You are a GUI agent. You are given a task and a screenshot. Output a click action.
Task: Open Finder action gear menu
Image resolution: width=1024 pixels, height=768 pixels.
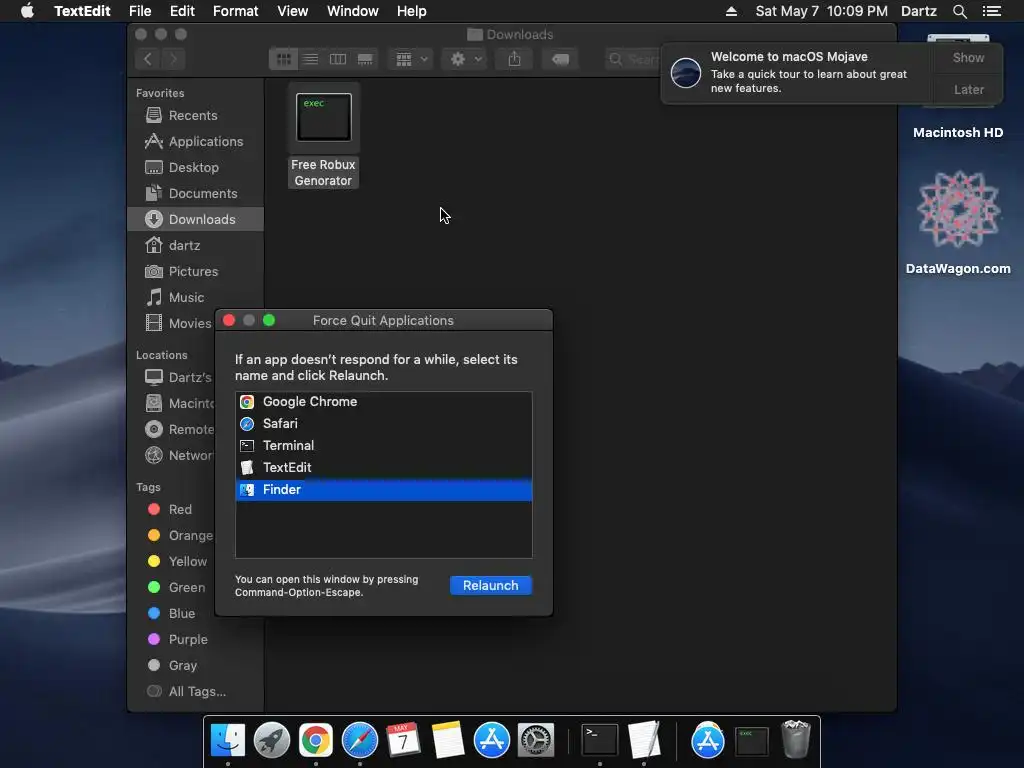coord(466,59)
